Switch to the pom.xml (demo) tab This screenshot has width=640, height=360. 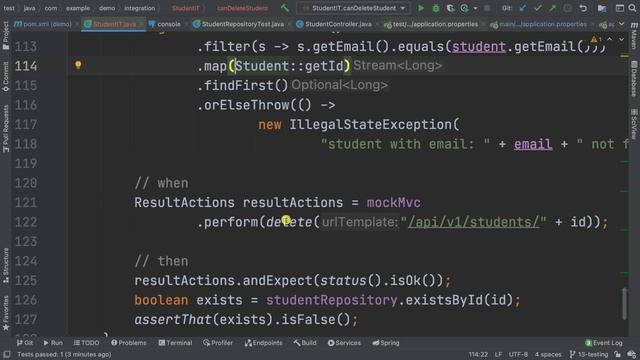pyautogui.click(x=43, y=24)
